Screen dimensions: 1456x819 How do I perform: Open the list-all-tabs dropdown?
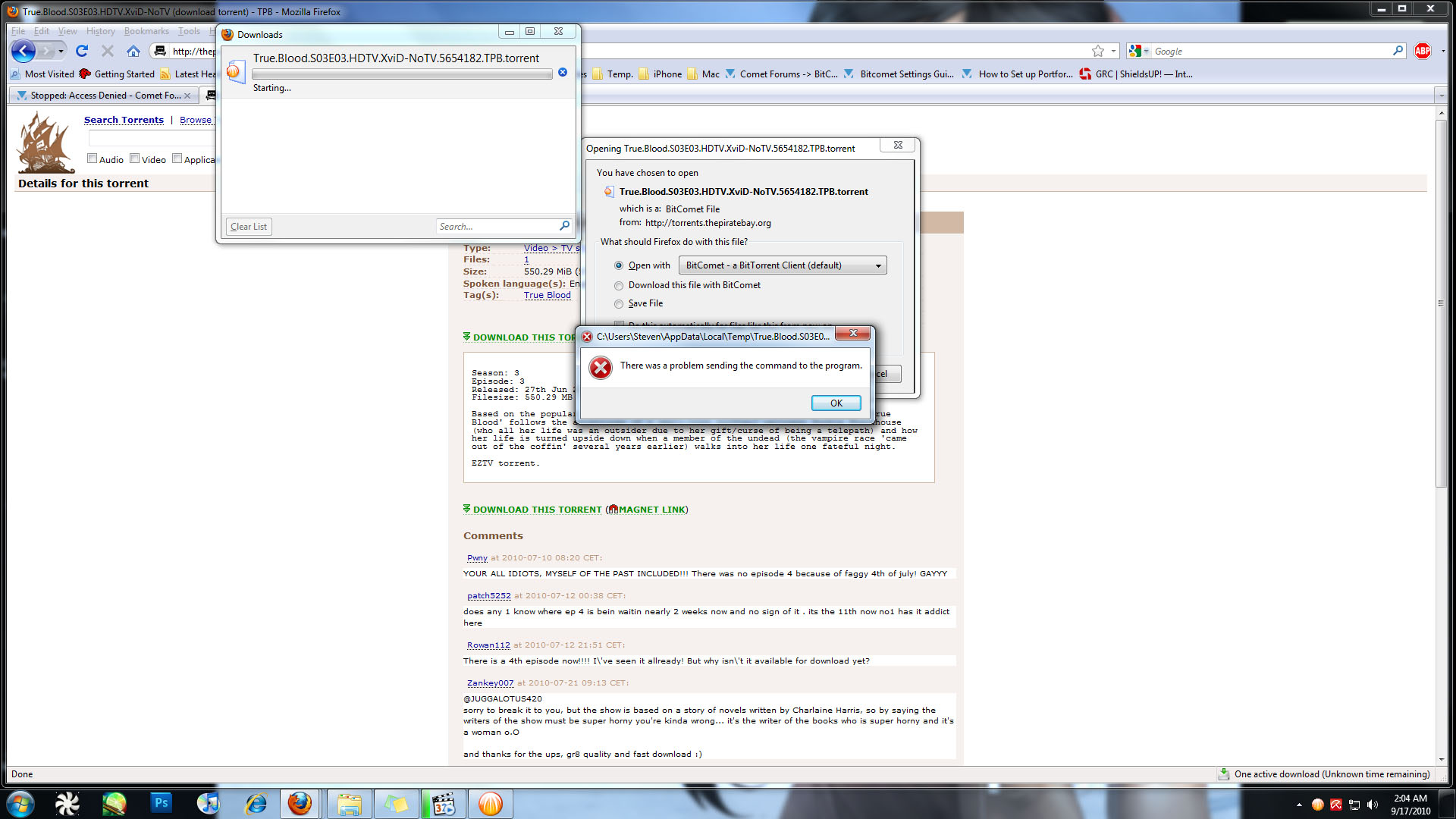(x=1441, y=96)
